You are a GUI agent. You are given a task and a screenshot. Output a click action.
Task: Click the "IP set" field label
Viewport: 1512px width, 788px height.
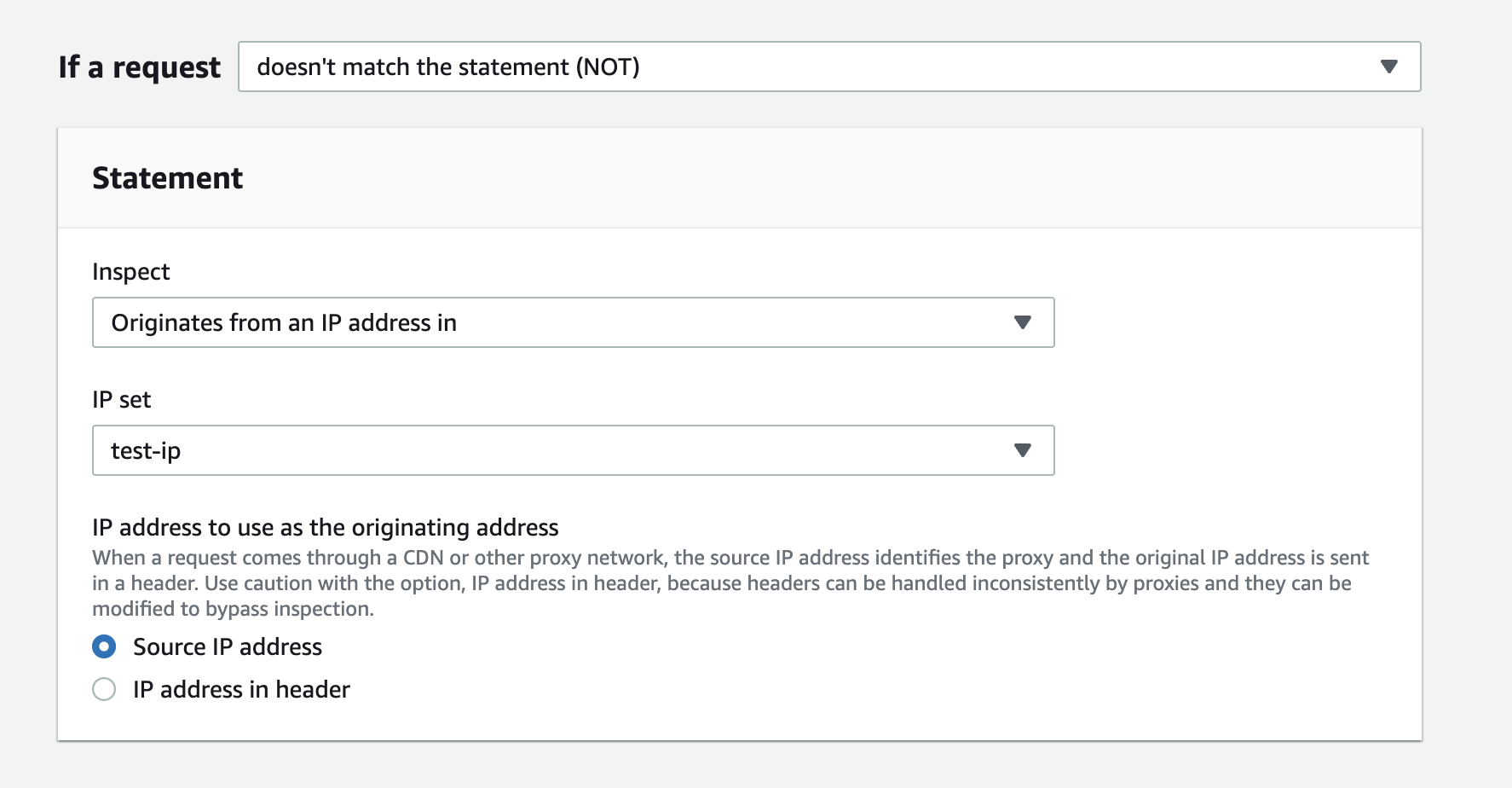[122, 399]
